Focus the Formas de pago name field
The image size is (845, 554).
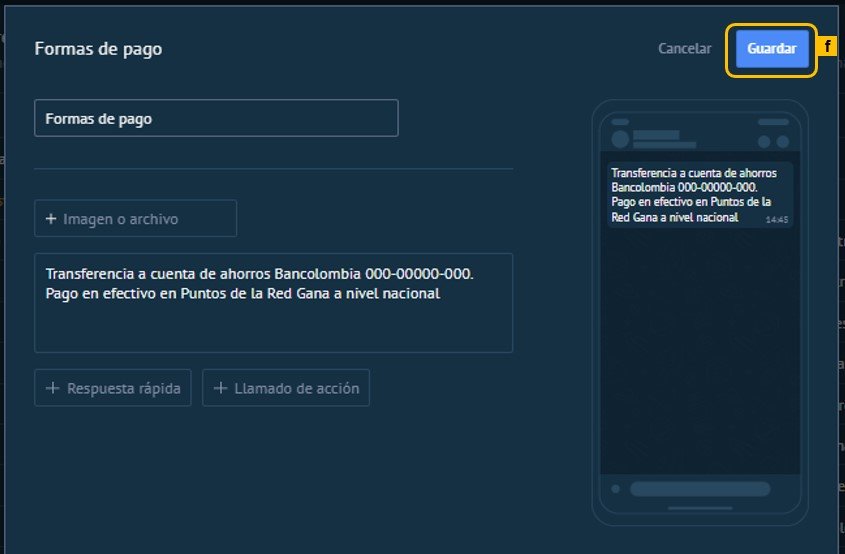click(x=216, y=118)
